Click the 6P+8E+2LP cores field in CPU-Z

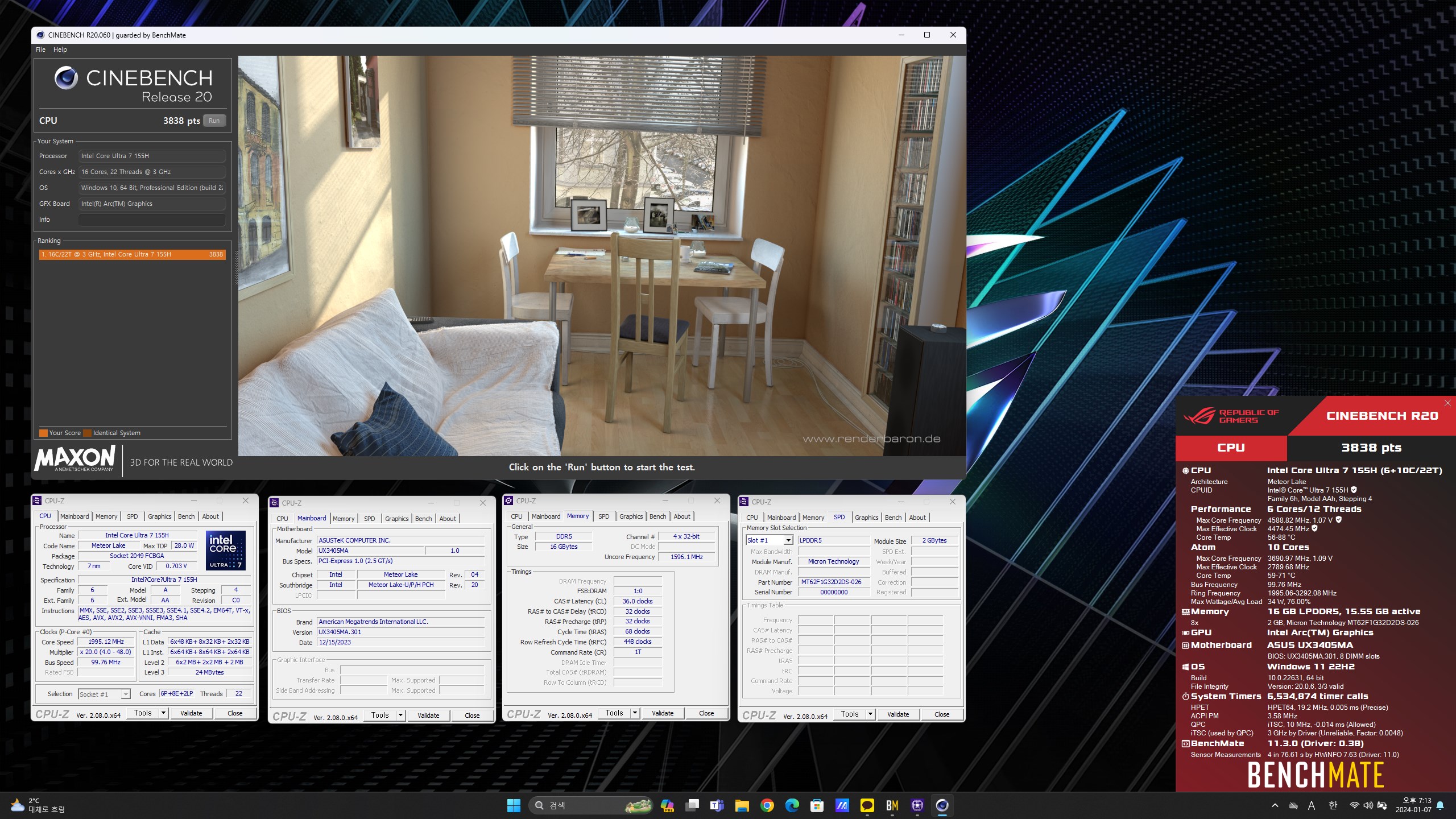[x=177, y=693]
